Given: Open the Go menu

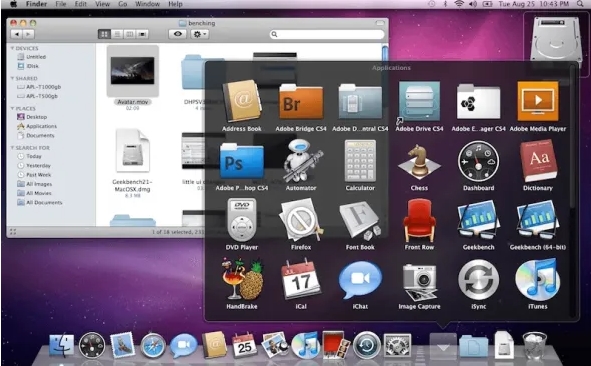Looking at the screenshot, I should coord(122,4).
